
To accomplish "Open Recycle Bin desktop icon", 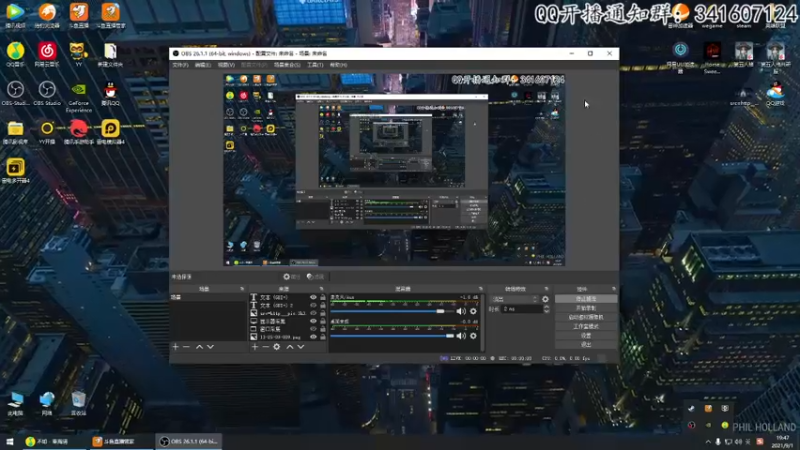I will click(x=78, y=404).
